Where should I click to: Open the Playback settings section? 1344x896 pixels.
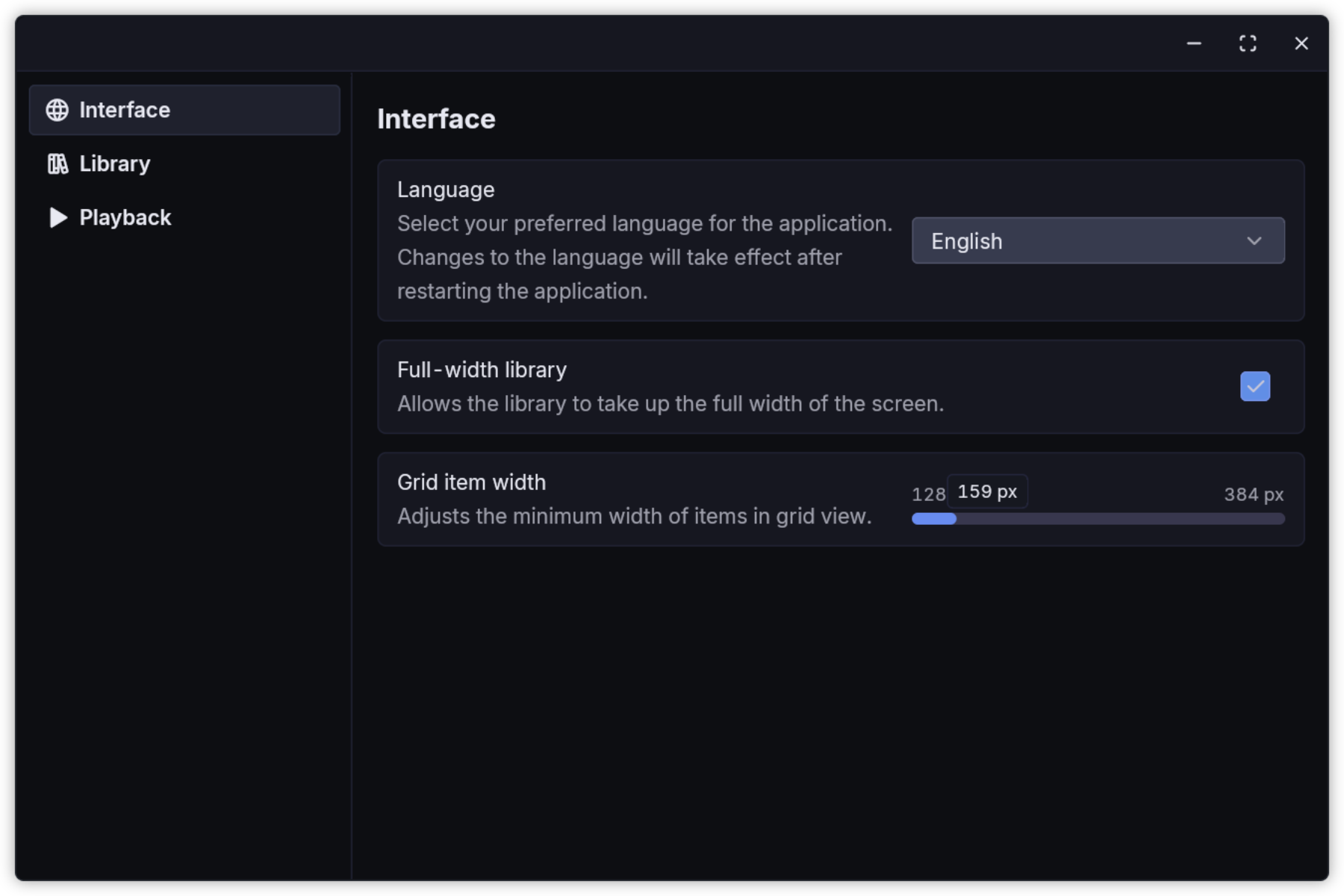124,217
